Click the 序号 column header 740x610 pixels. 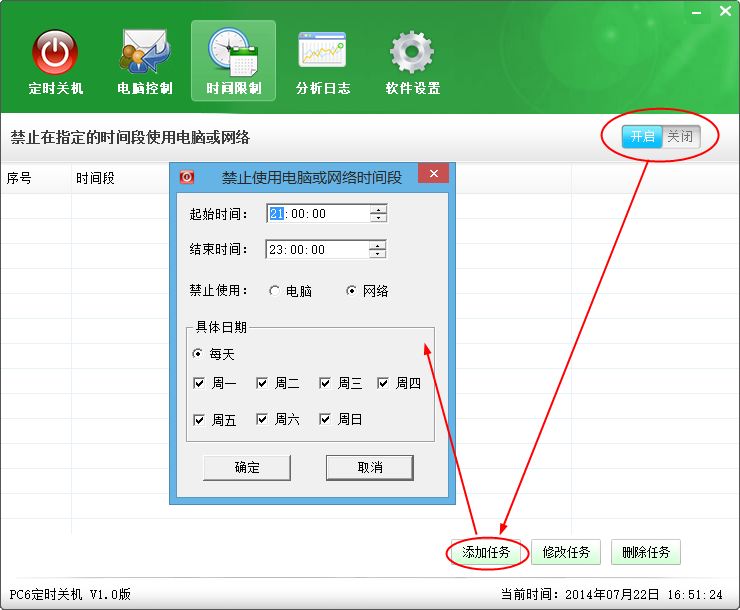[36, 178]
